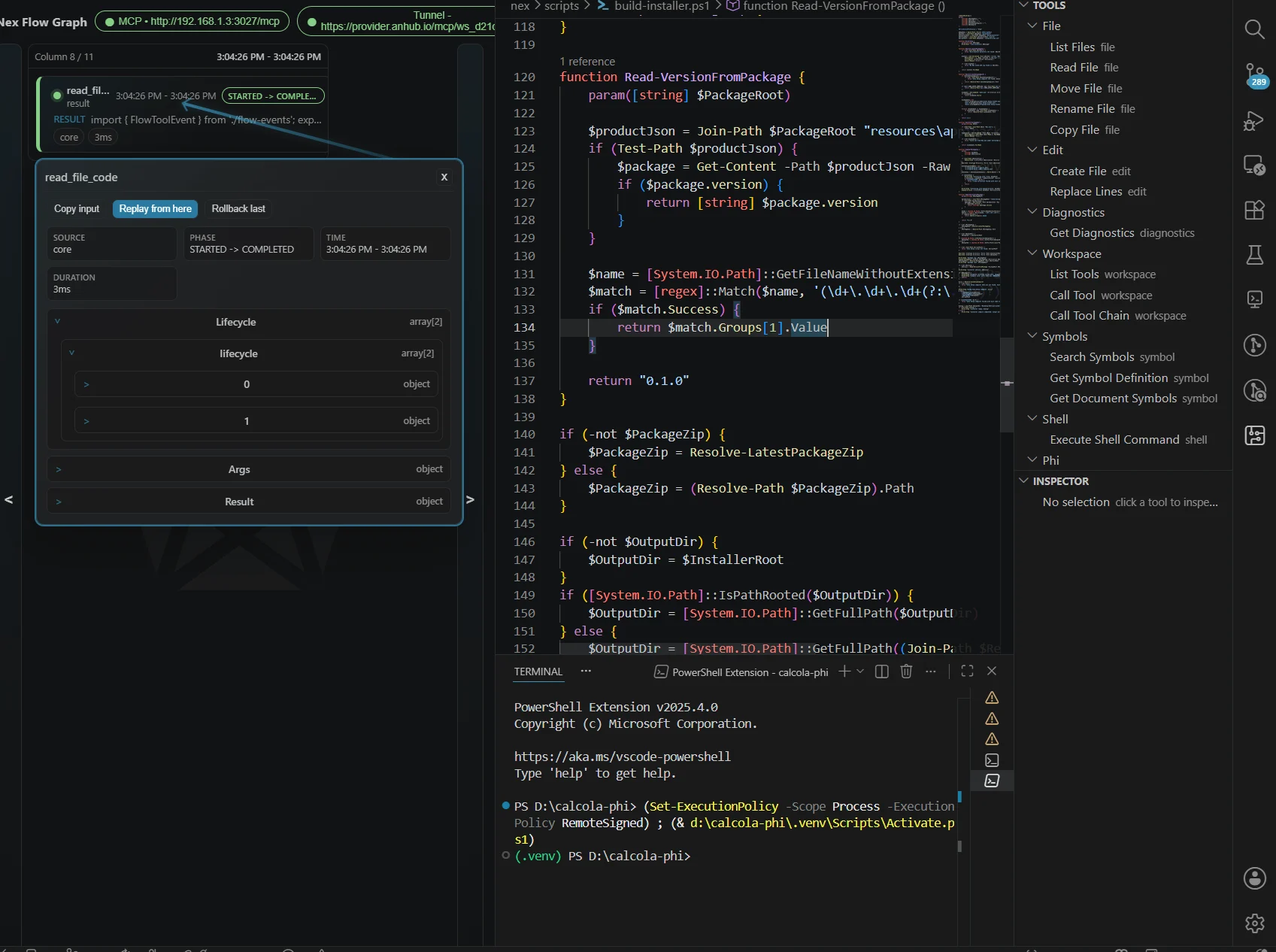Open Source Control with 289 badge
Screen dimensions: 1276x952
pos(1254,75)
